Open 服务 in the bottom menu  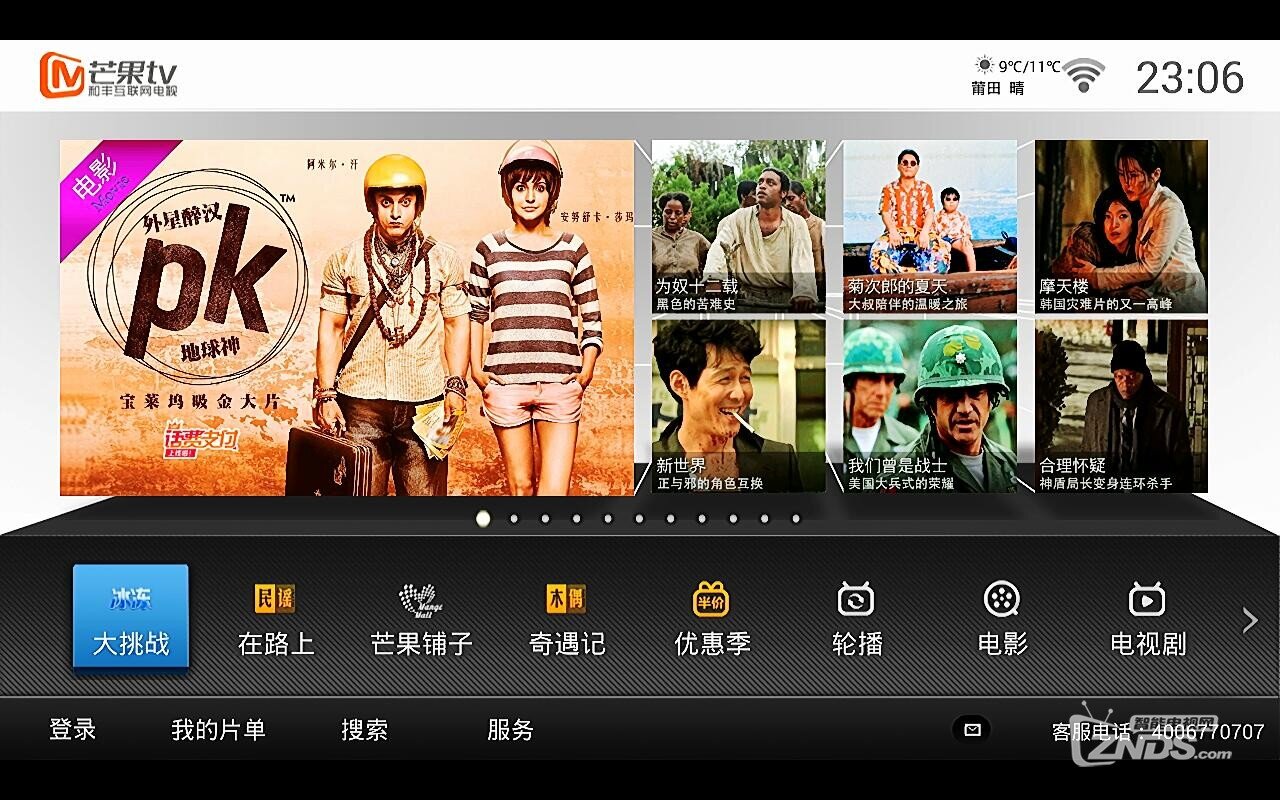[x=510, y=730]
